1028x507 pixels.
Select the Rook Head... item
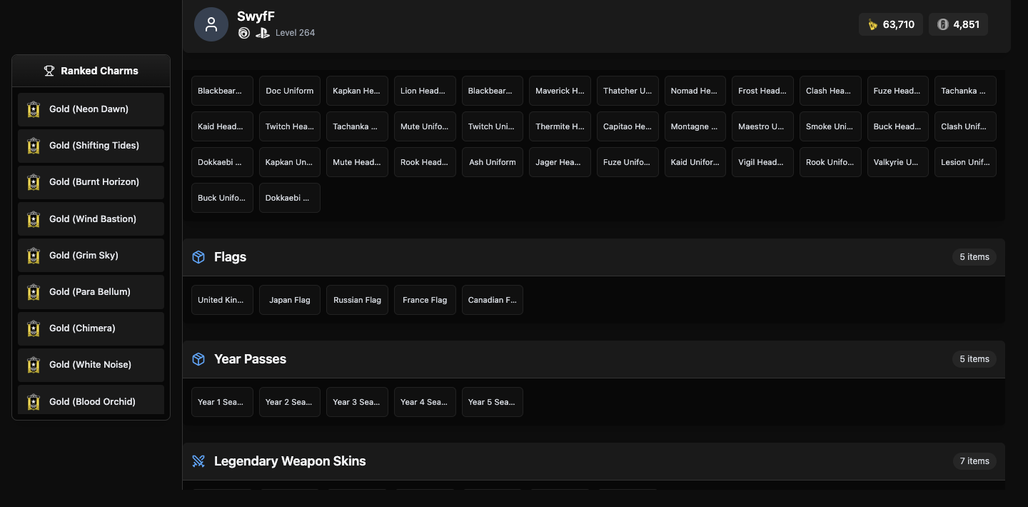[425, 162]
